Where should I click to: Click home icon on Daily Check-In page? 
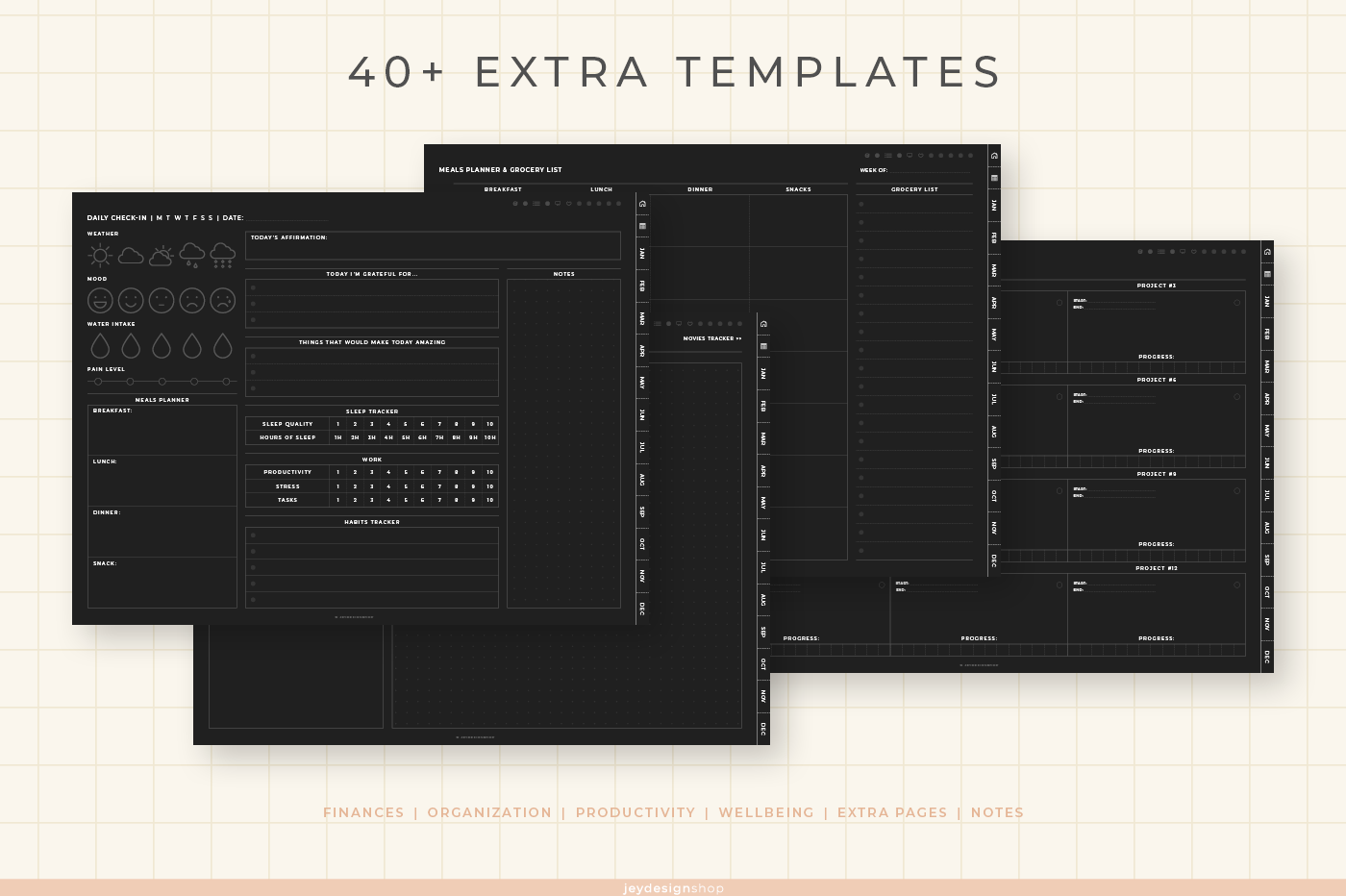point(642,204)
